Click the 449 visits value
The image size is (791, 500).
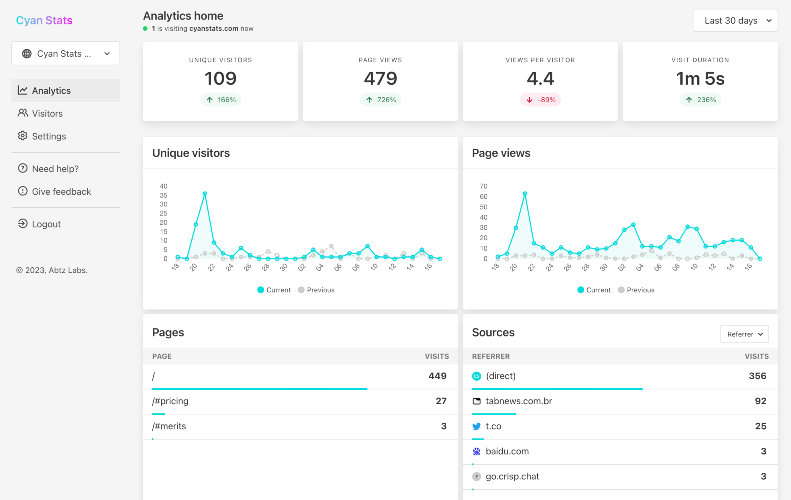tap(437, 376)
